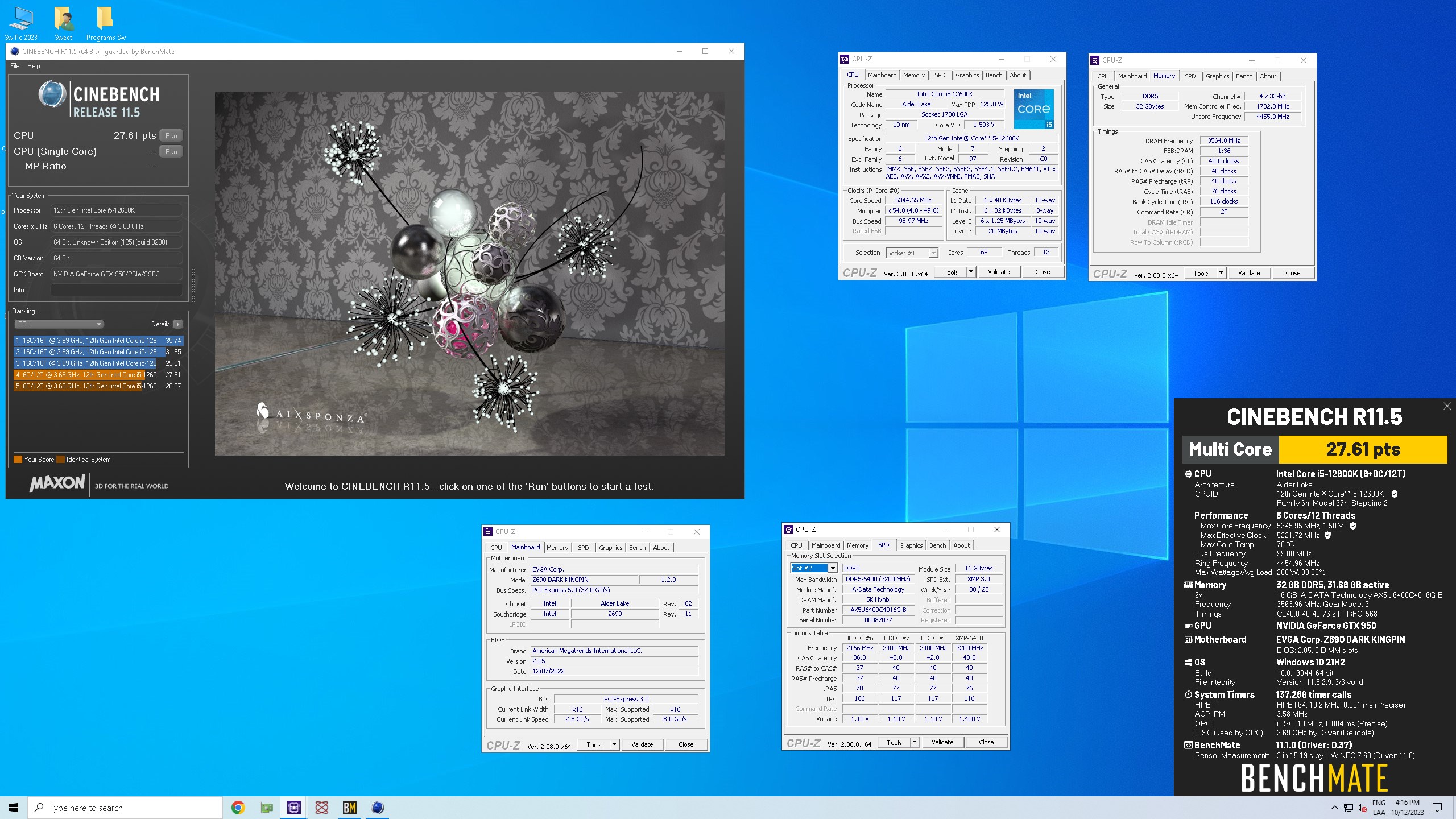Switch to Mainboard tab in CPU-Z CPU window

click(882, 75)
